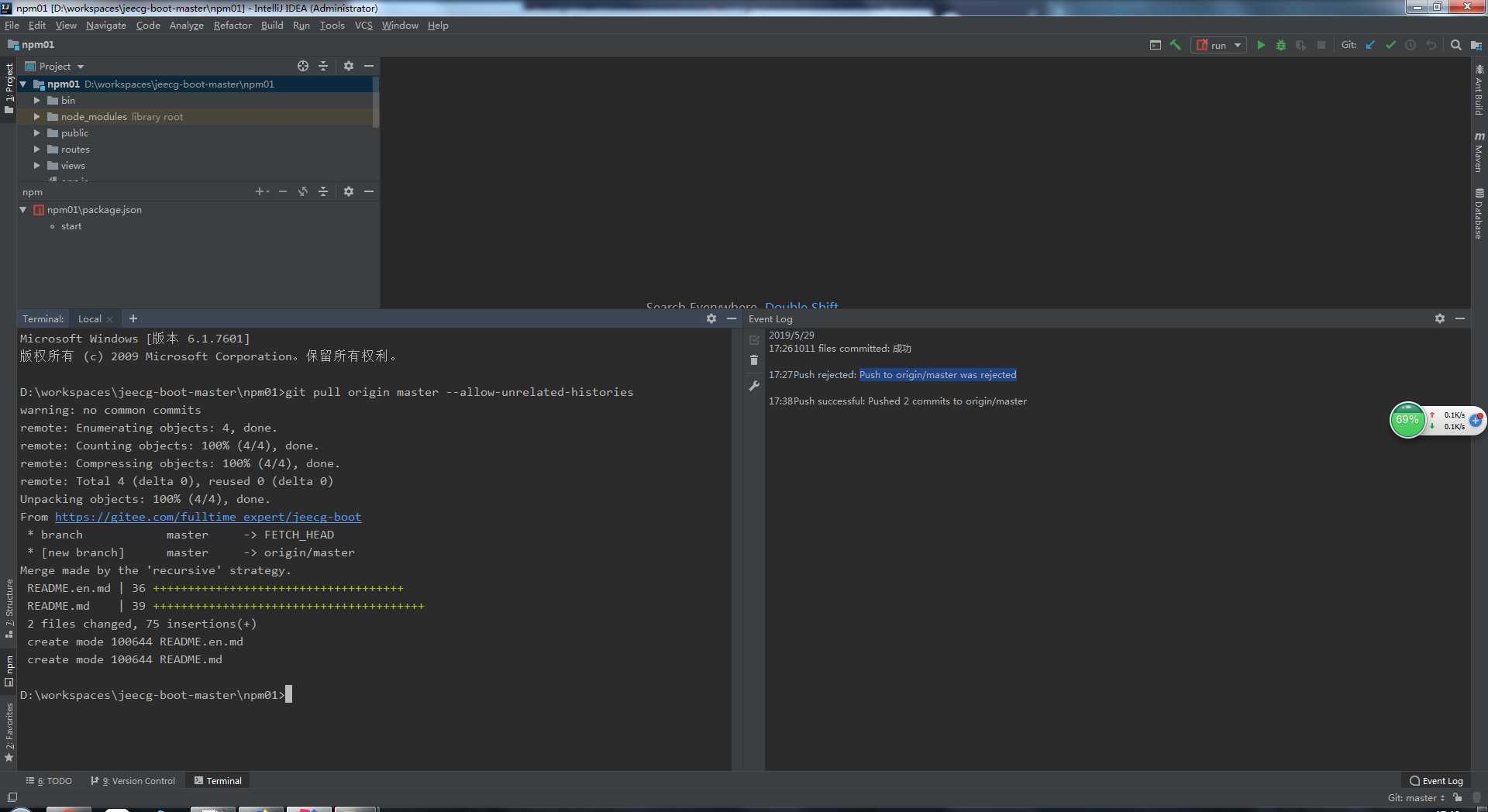Click the terminal command prompt input
Image resolution: width=1488 pixels, height=812 pixels.
click(x=288, y=695)
